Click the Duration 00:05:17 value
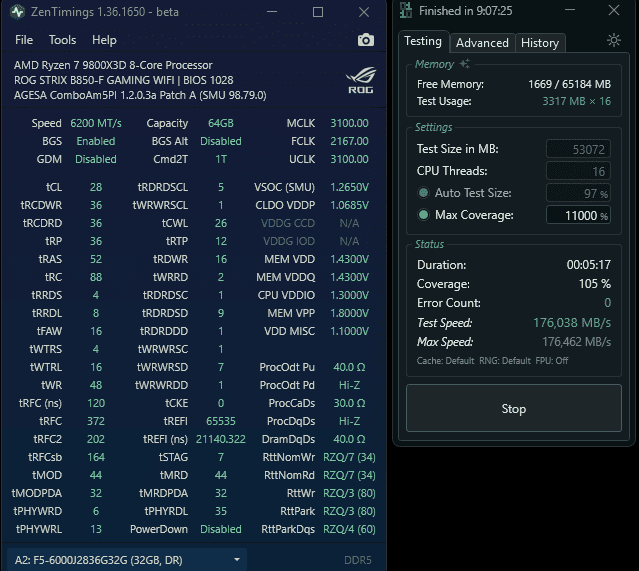Image resolution: width=639 pixels, height=571 pixels. (588, 265)
